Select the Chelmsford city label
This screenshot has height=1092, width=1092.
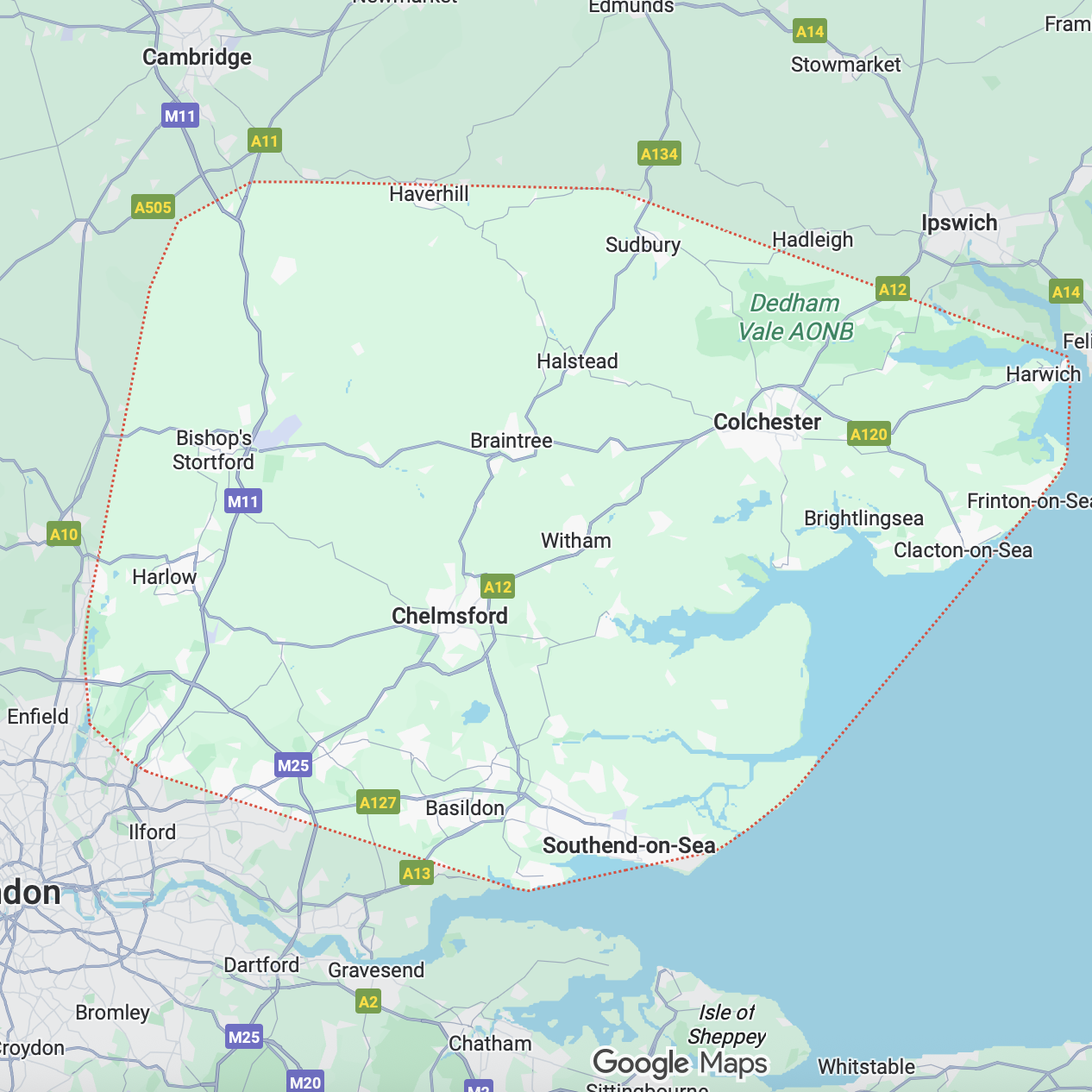click(x=449, y=616)
